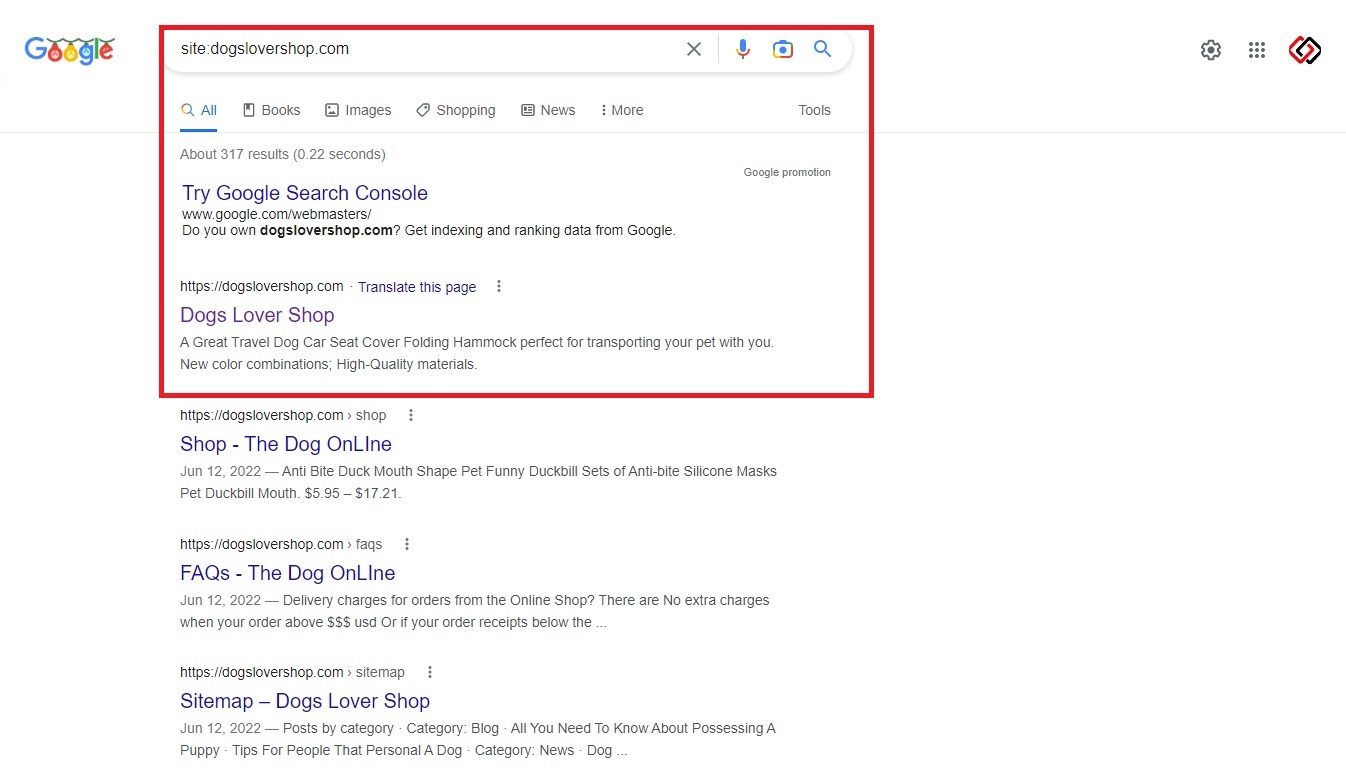The height and width of the screenshot is (768, 1346).
Task: Click in the search box with site:dogslovershop.com
Action: coord(425,49)
